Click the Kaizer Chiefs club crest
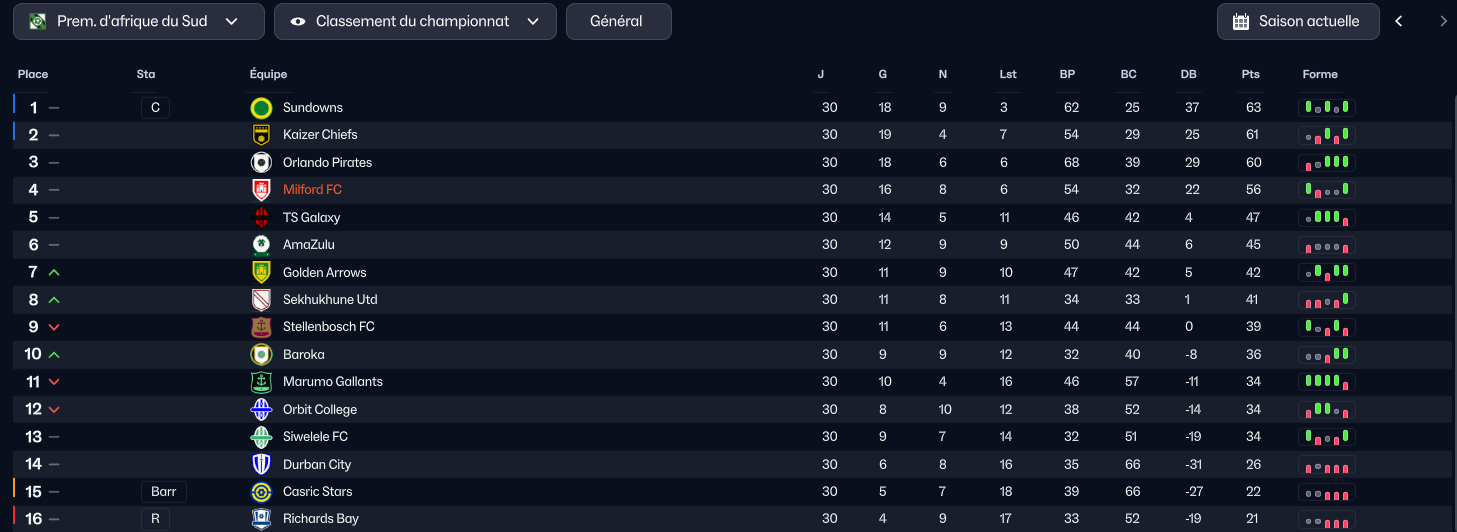 coord(261,135)
